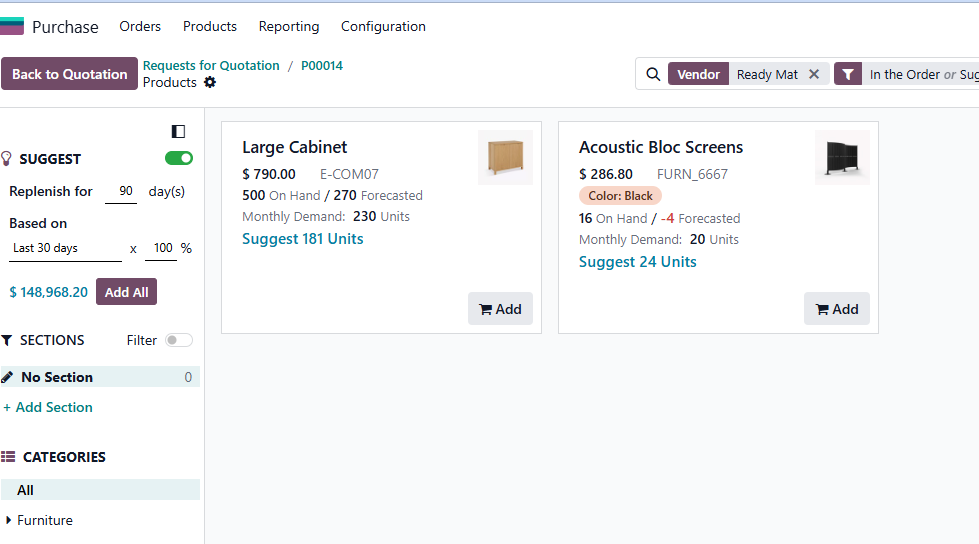Click the lightbulb icon next to SUGGEST
The width and height of the screenshot is (979, 544).
6,159
